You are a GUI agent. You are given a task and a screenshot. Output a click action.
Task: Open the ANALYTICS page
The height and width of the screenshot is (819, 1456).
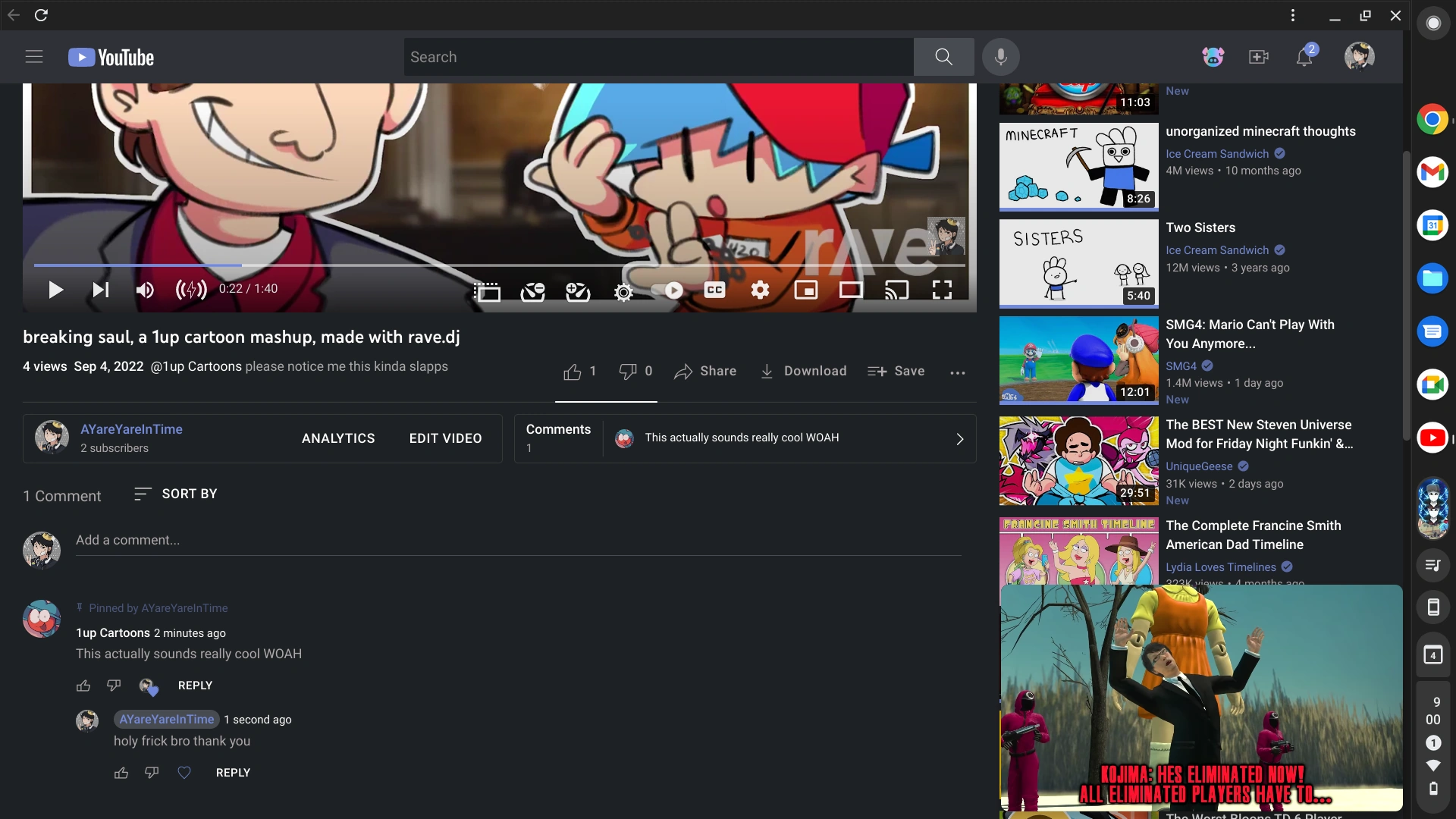(x=338, y=438)
